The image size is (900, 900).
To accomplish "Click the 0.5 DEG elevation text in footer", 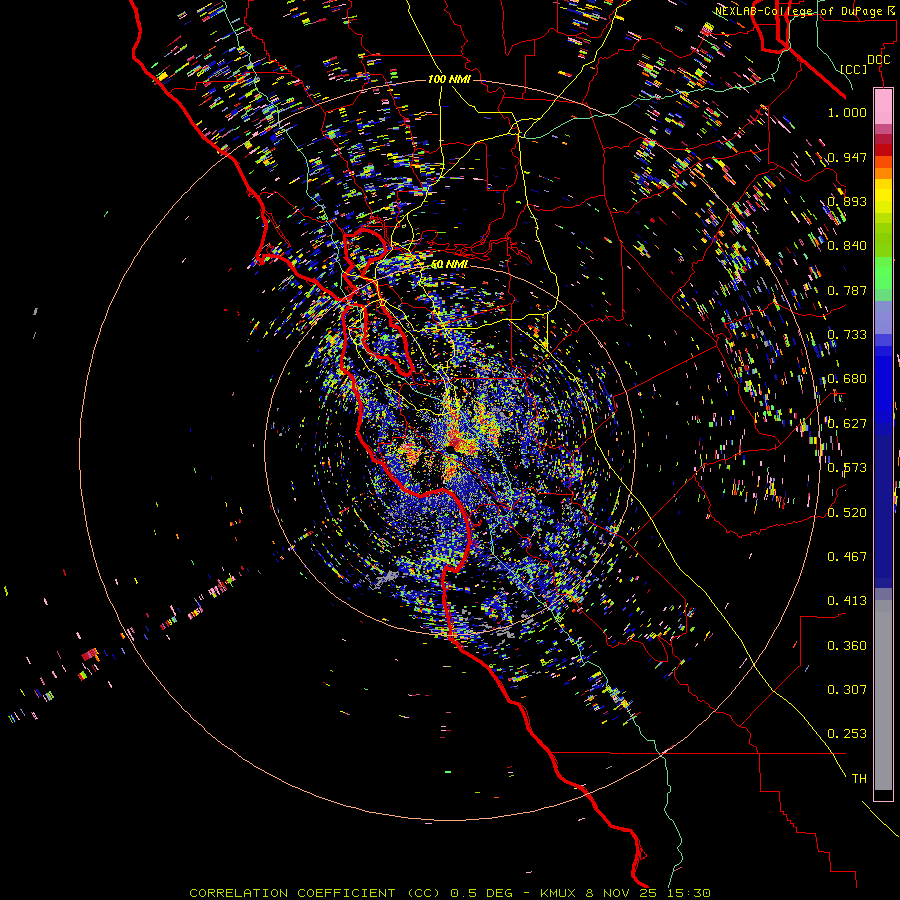I will coord(481,893).
